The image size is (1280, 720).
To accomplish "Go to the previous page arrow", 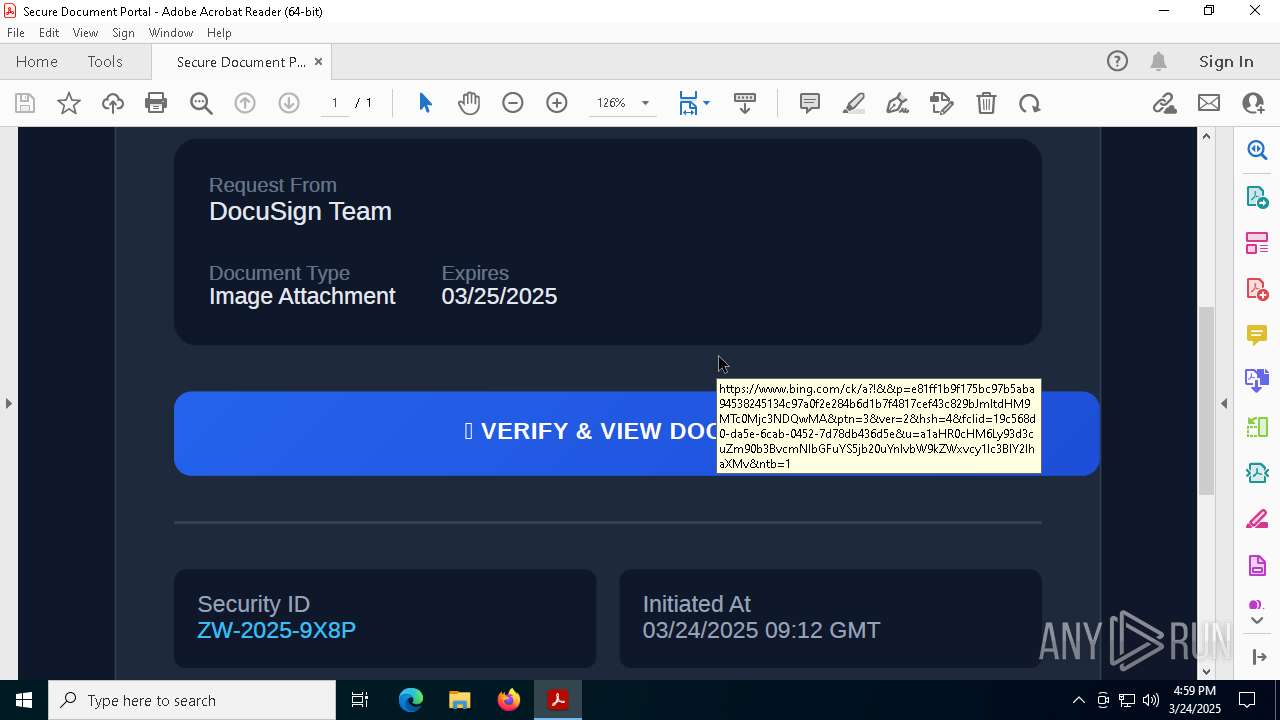I will pos(245,103).
